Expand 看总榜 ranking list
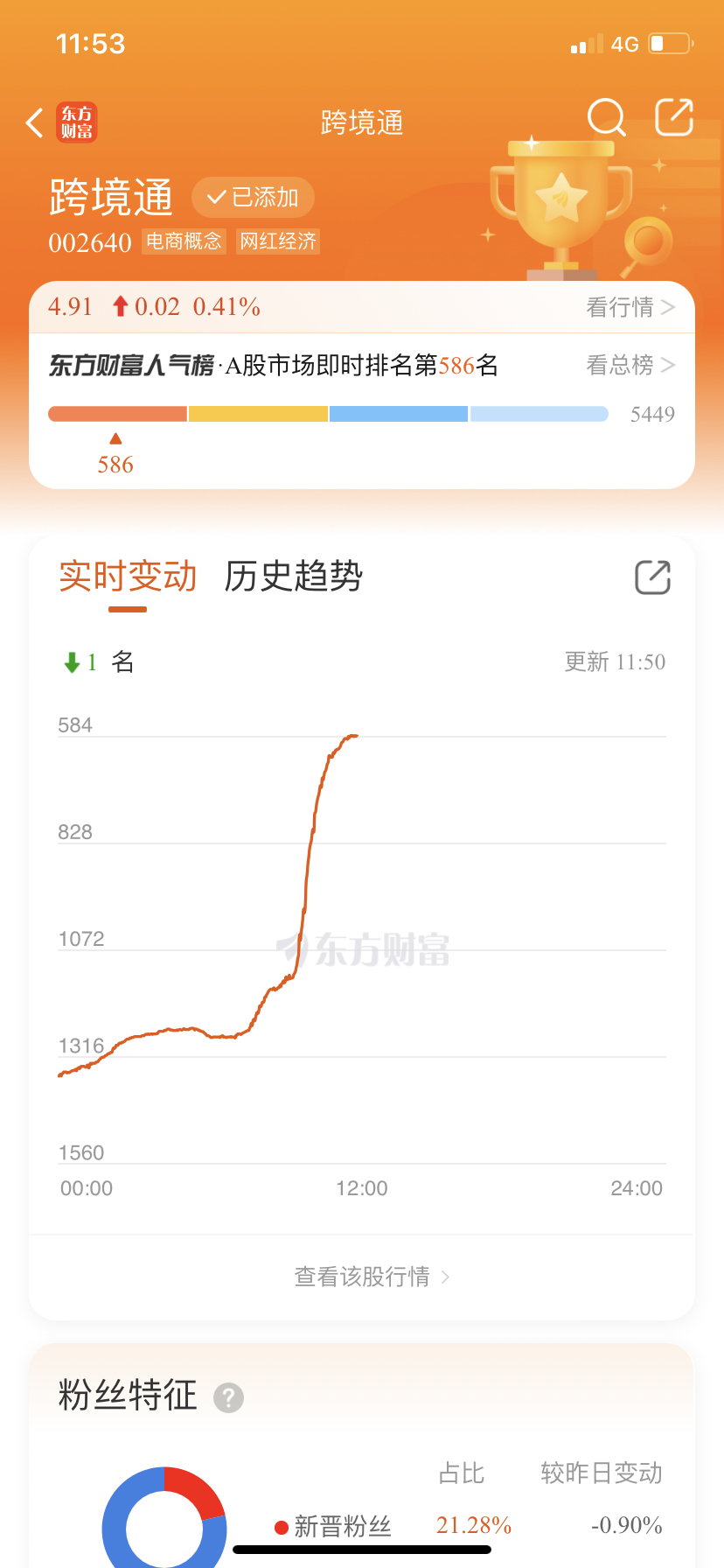Viewport: 724px width, 1568px height. click(630, 365)
